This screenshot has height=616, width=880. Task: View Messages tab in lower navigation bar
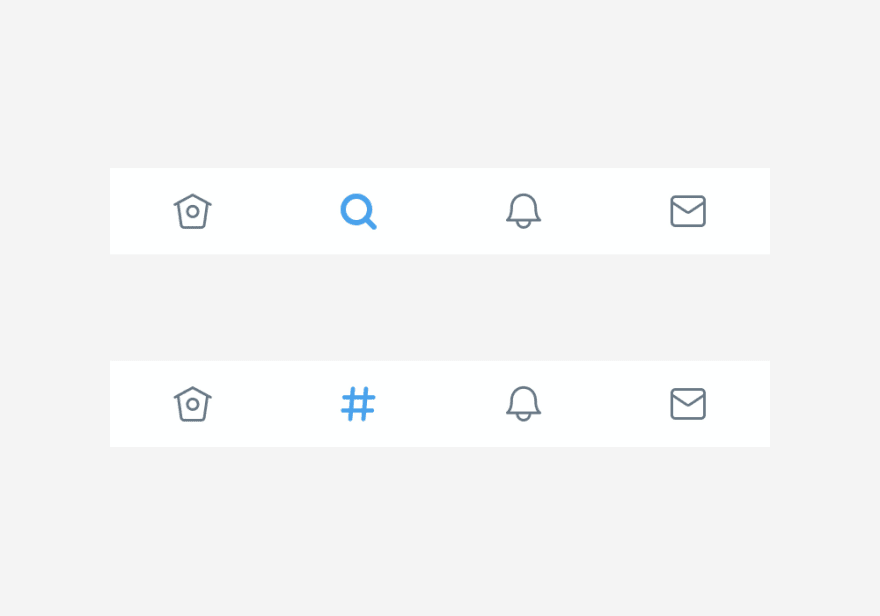688,404
